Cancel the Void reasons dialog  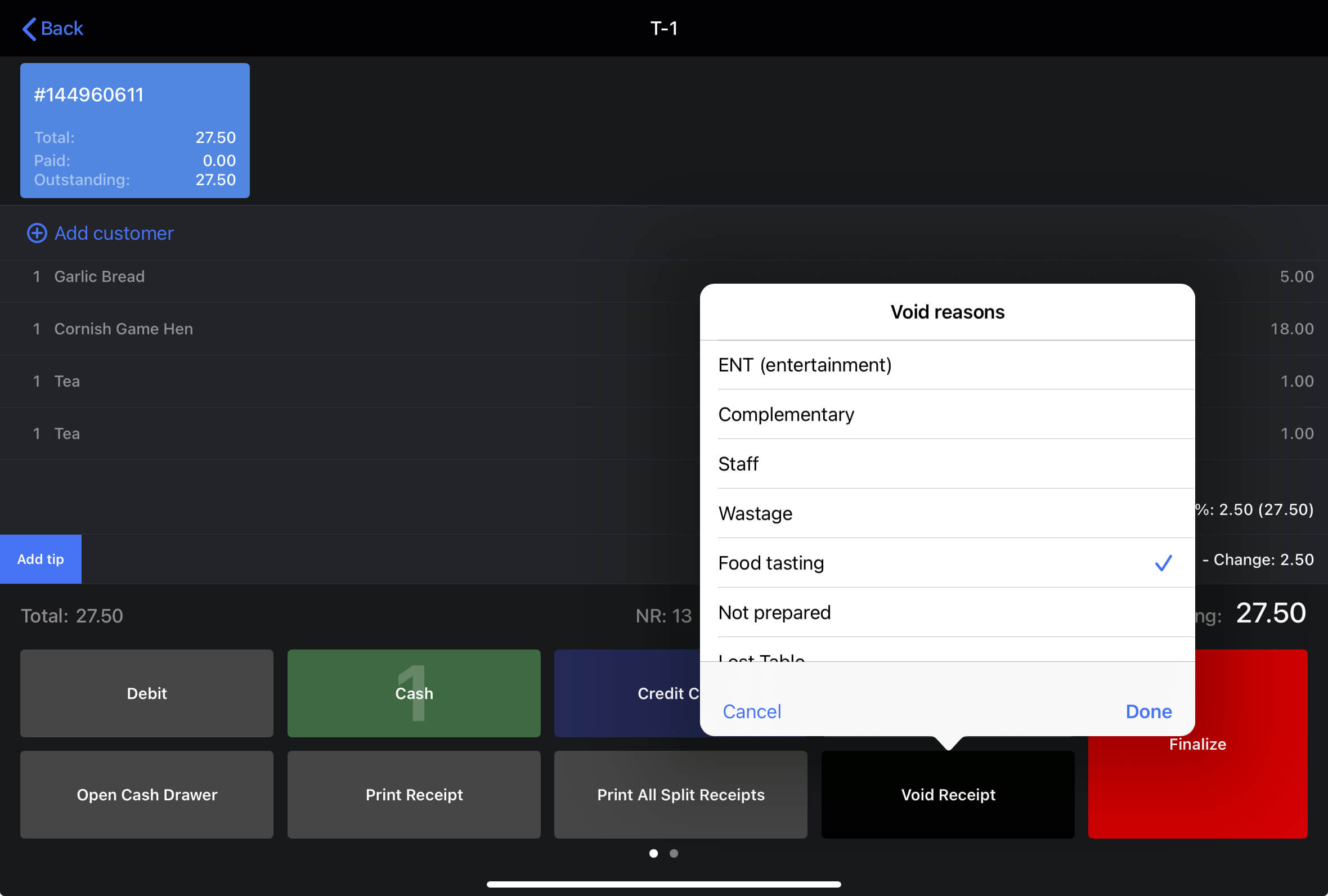[x=752, y=711]
